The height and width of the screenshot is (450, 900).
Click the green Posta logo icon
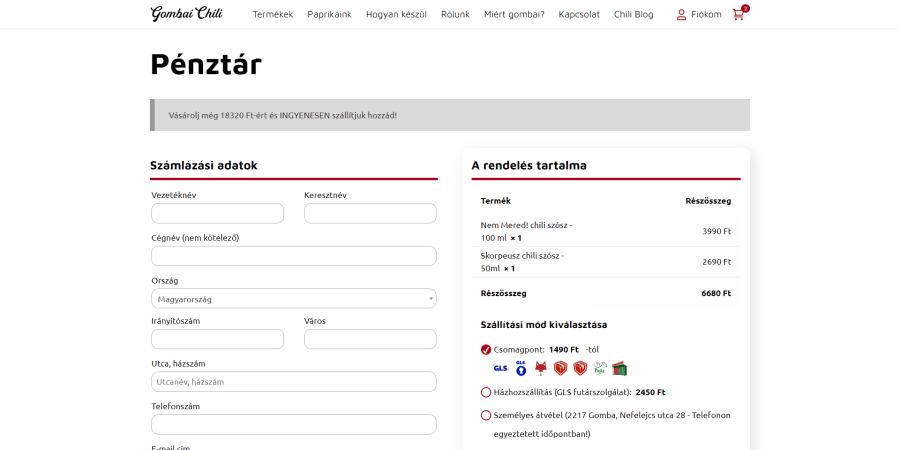[x=600, y=368]
